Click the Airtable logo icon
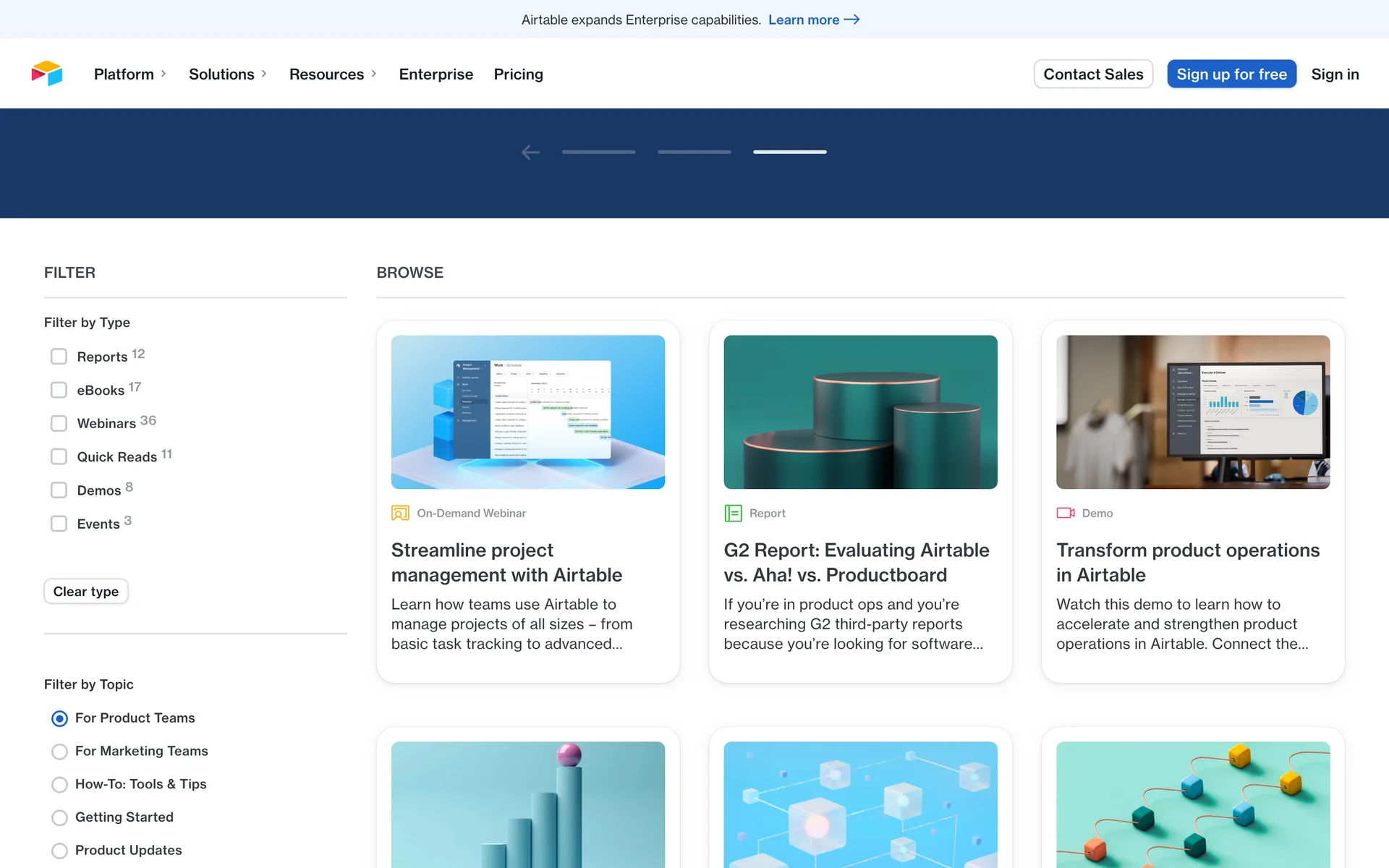This screenshot has width=1389, height=868. pos(47,74)
